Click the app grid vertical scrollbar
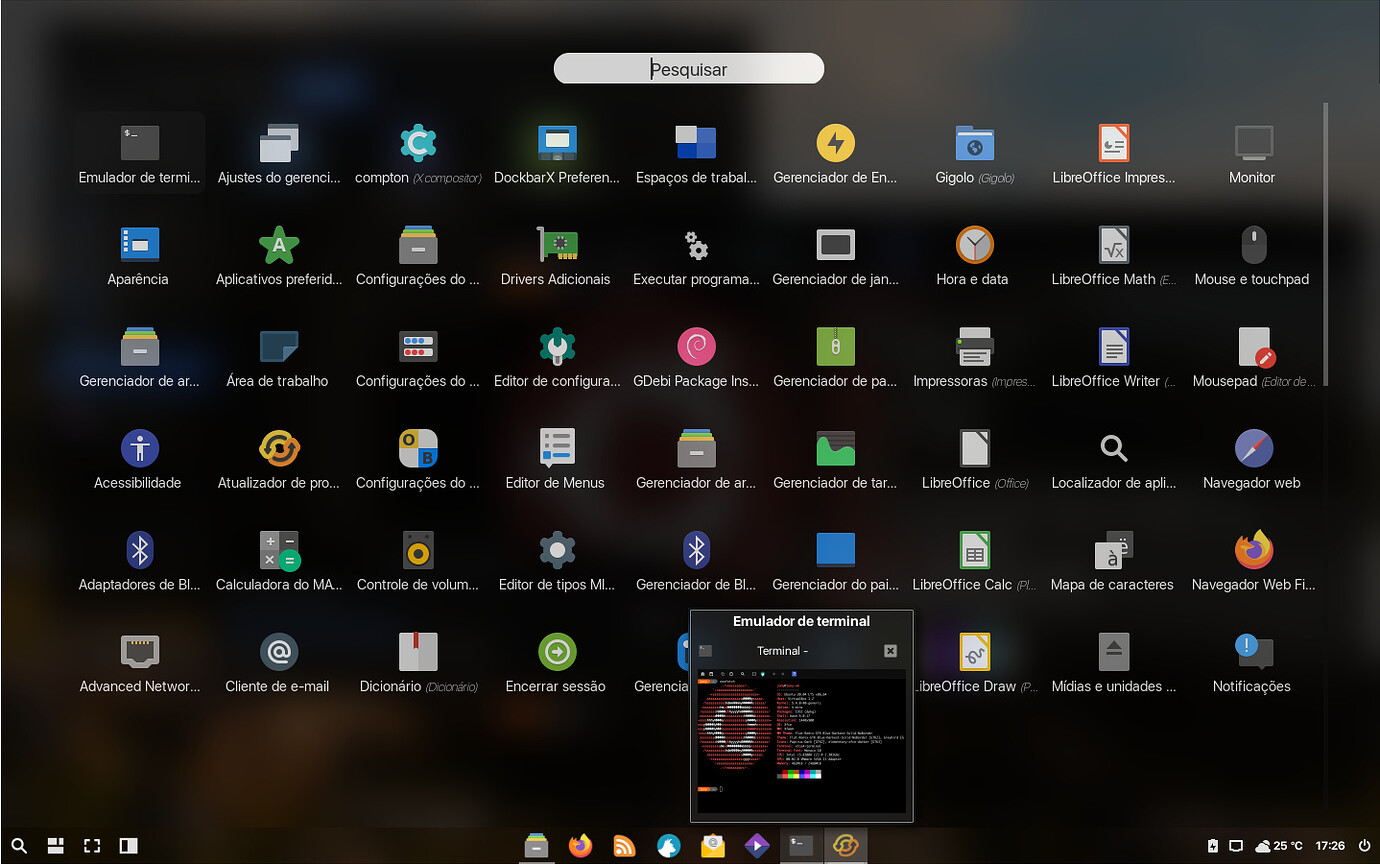This screenshot has width=1380, height=864. click(1326, 243)
